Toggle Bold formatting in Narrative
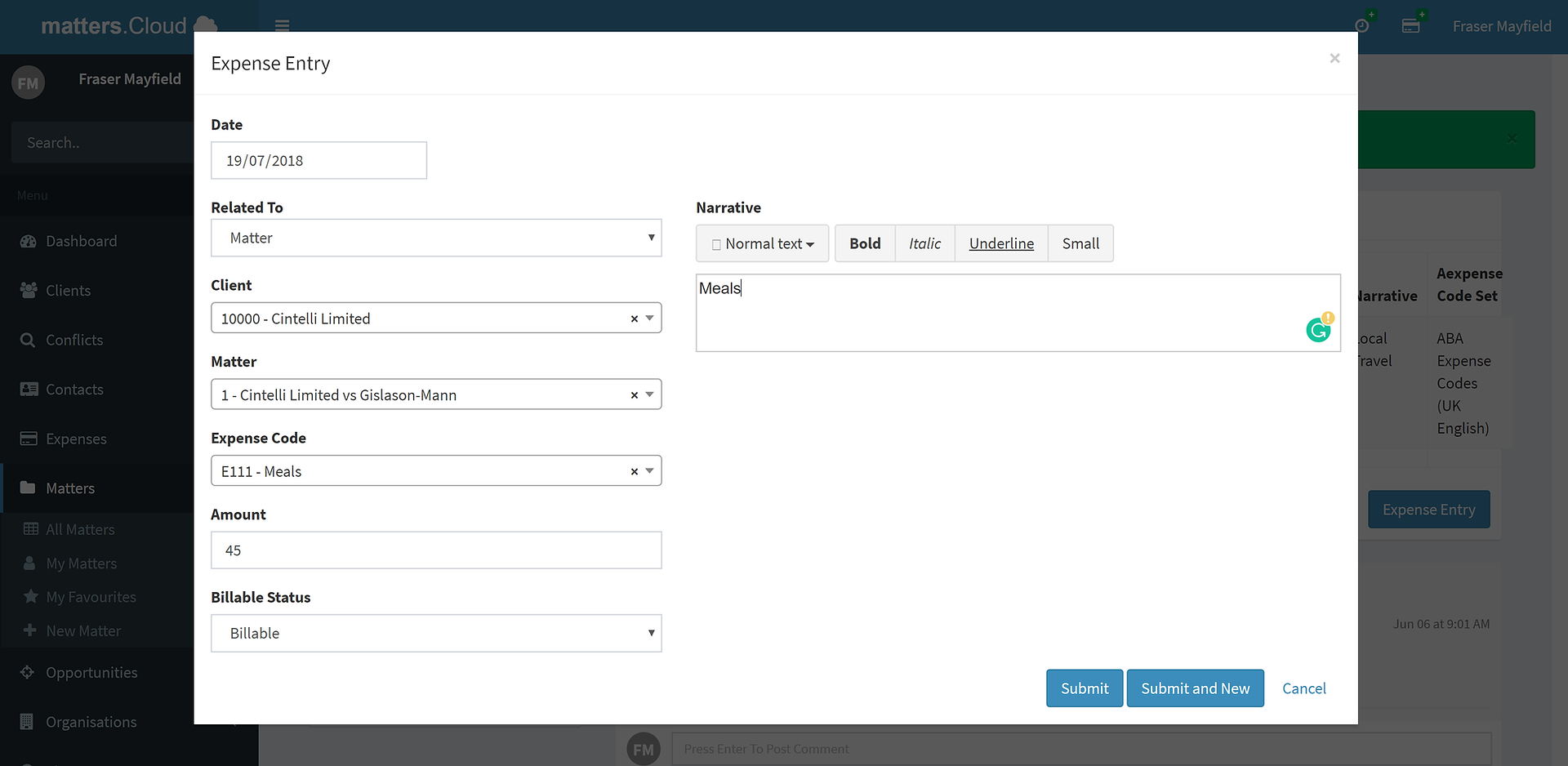This screenshot has height=766, width=1568. coord(865,243)
